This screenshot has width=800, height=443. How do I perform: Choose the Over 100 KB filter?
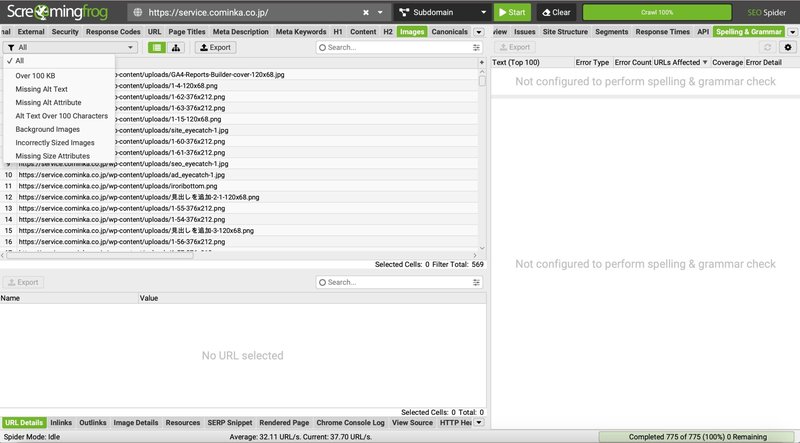(x=59, y=76)
